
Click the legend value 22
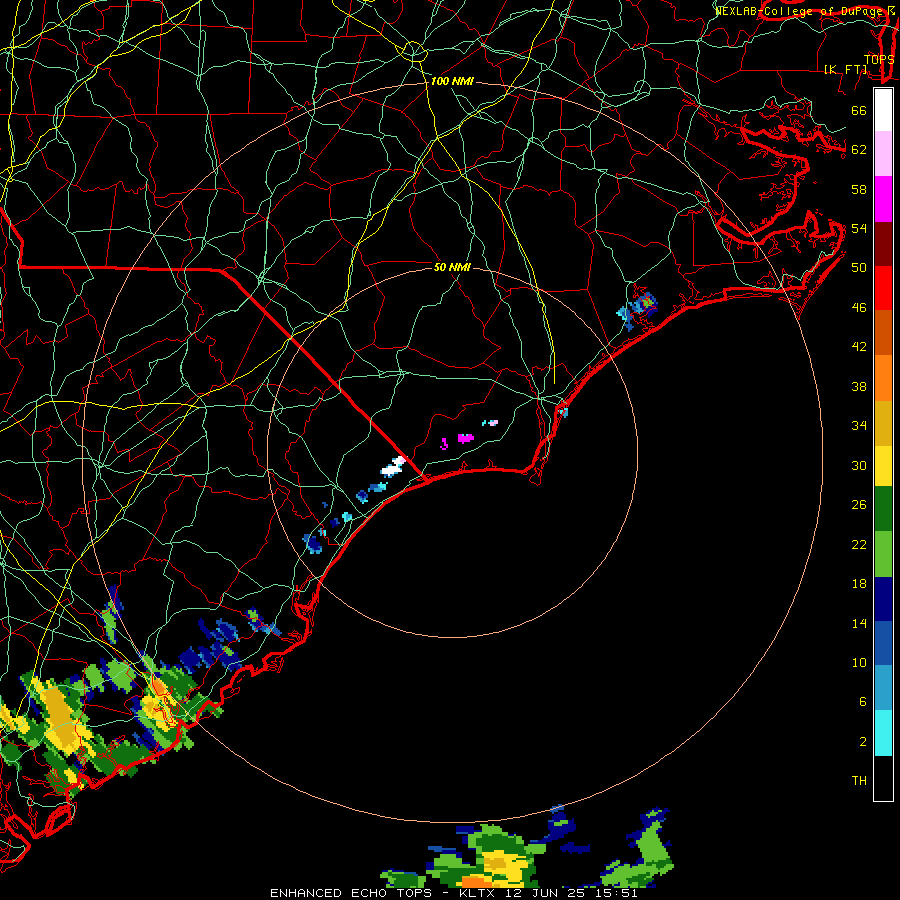(859, 544)
